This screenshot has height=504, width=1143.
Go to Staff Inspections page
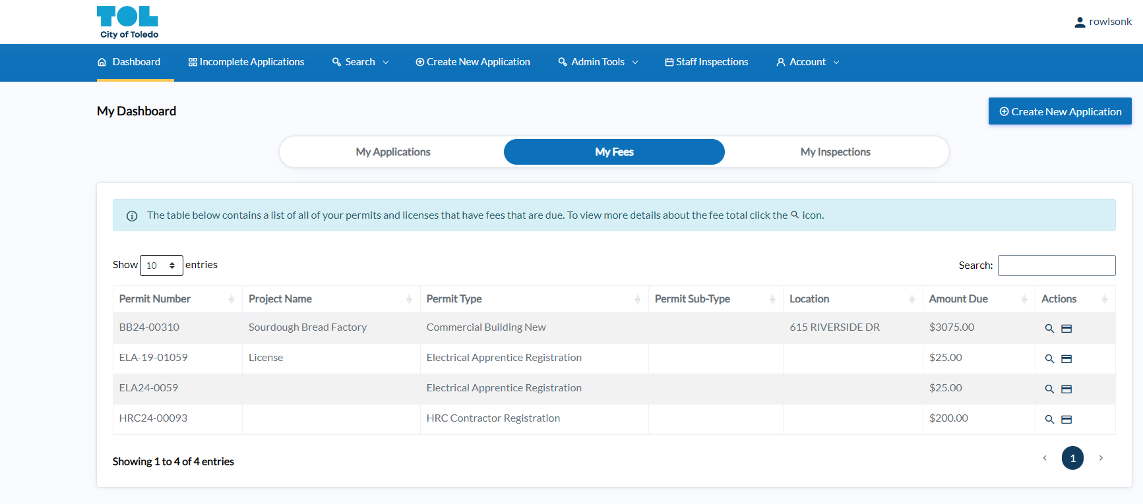pyautogui.click(x=706, y=62)
